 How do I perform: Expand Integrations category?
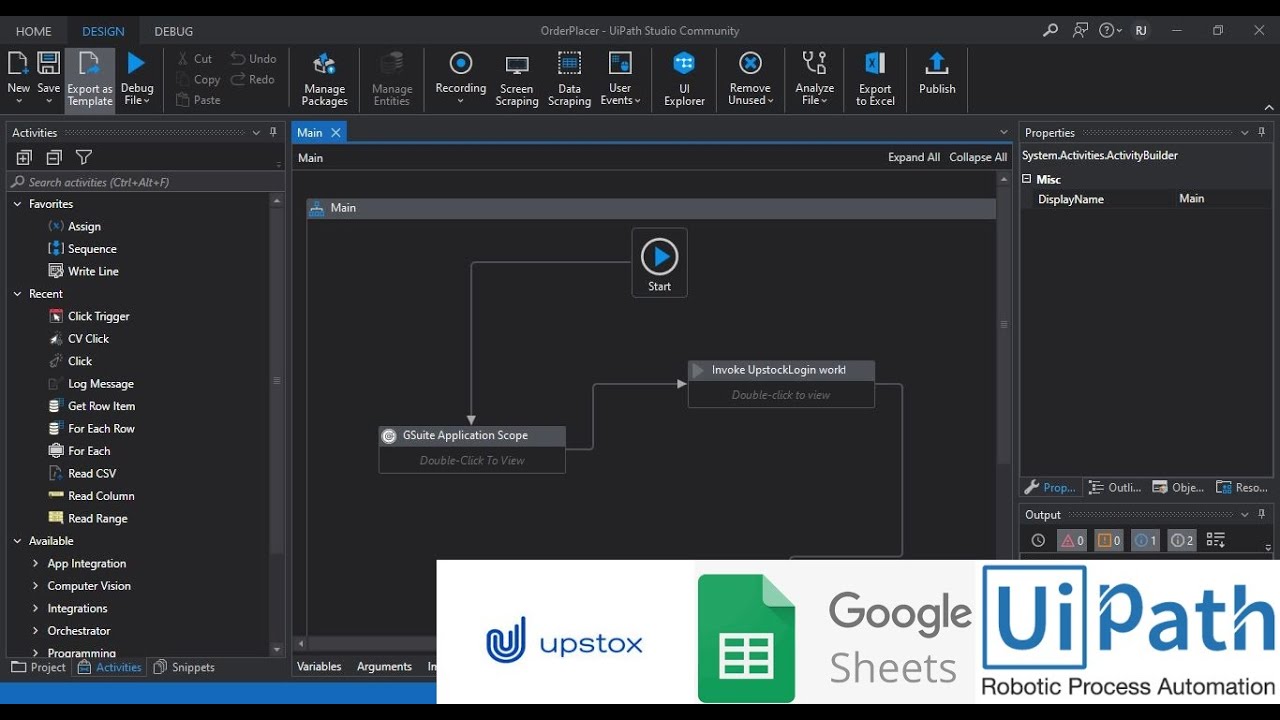coord(36,608)
